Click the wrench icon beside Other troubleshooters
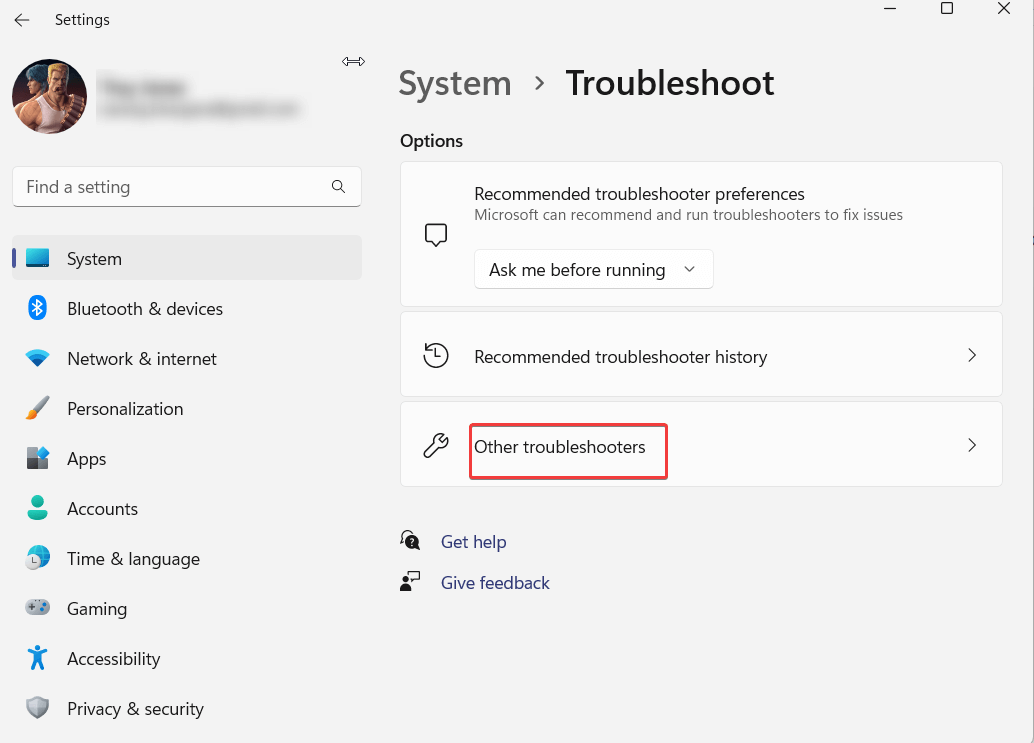1034x743 pixels. (435, 445)
